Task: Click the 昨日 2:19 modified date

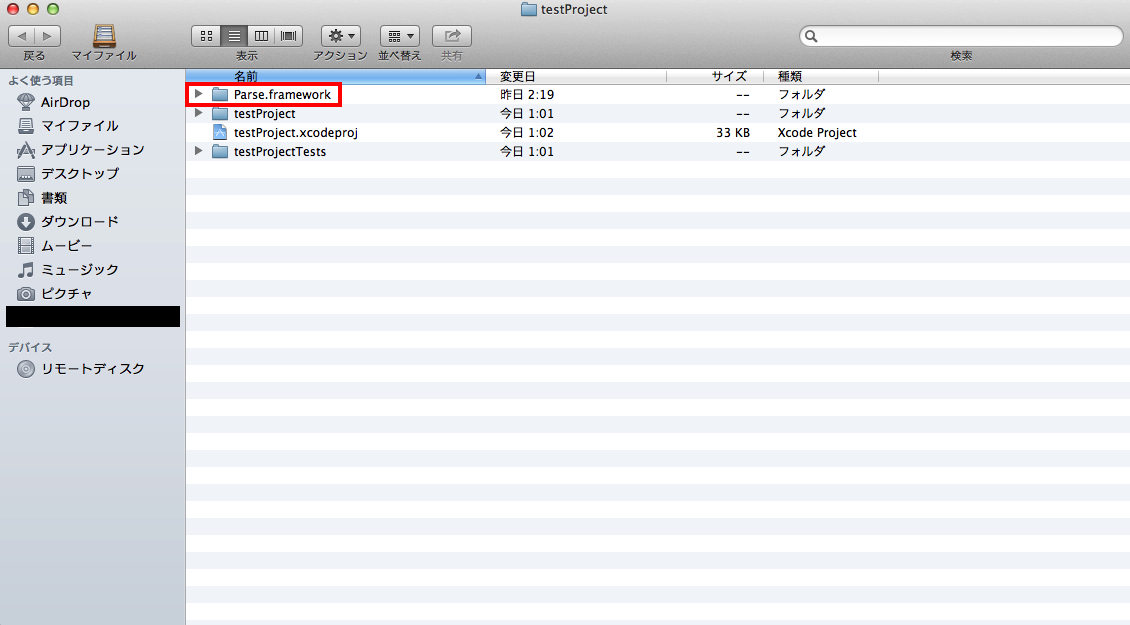Action: (x=527, y=94)
